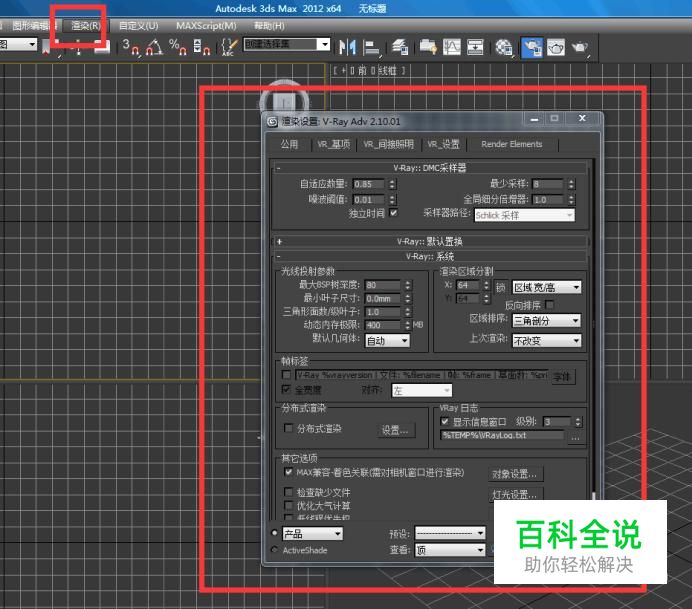Open the MAXScript (M) menu
692x609 pixels.
[206, 26]
